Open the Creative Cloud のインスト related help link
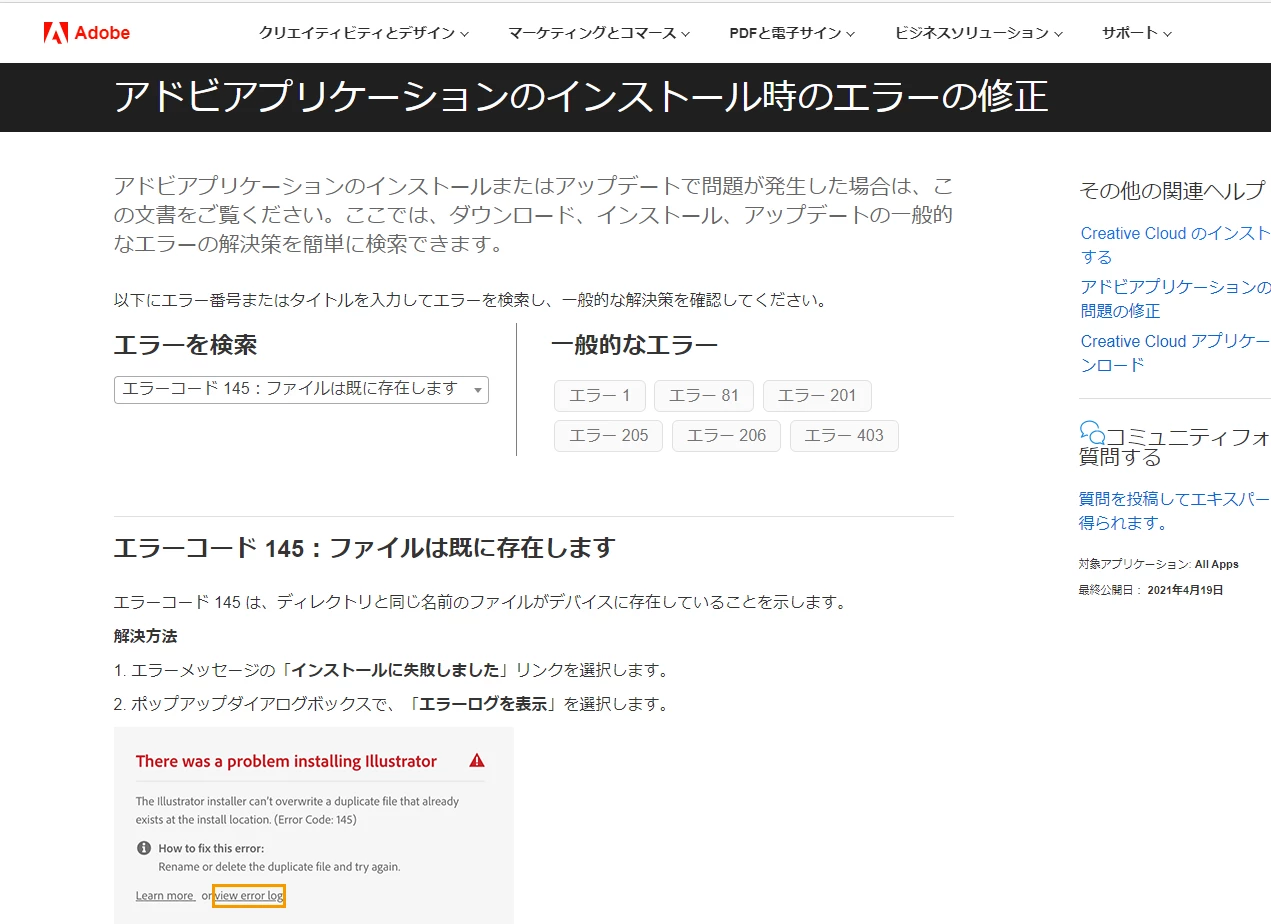 tap(1175, 245)
